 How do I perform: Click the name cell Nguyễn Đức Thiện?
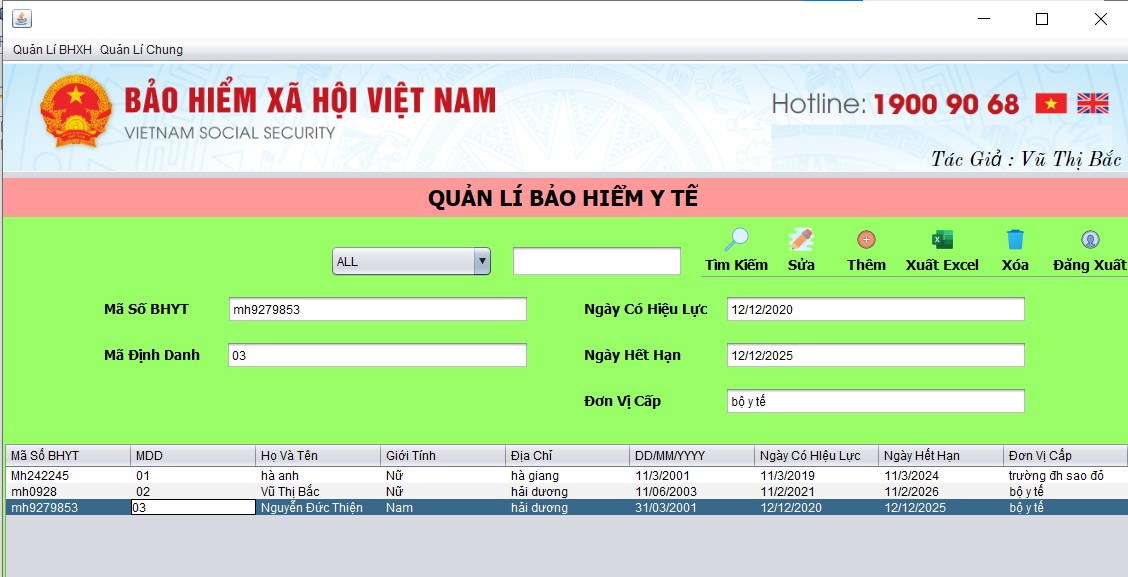click(318, 508)
